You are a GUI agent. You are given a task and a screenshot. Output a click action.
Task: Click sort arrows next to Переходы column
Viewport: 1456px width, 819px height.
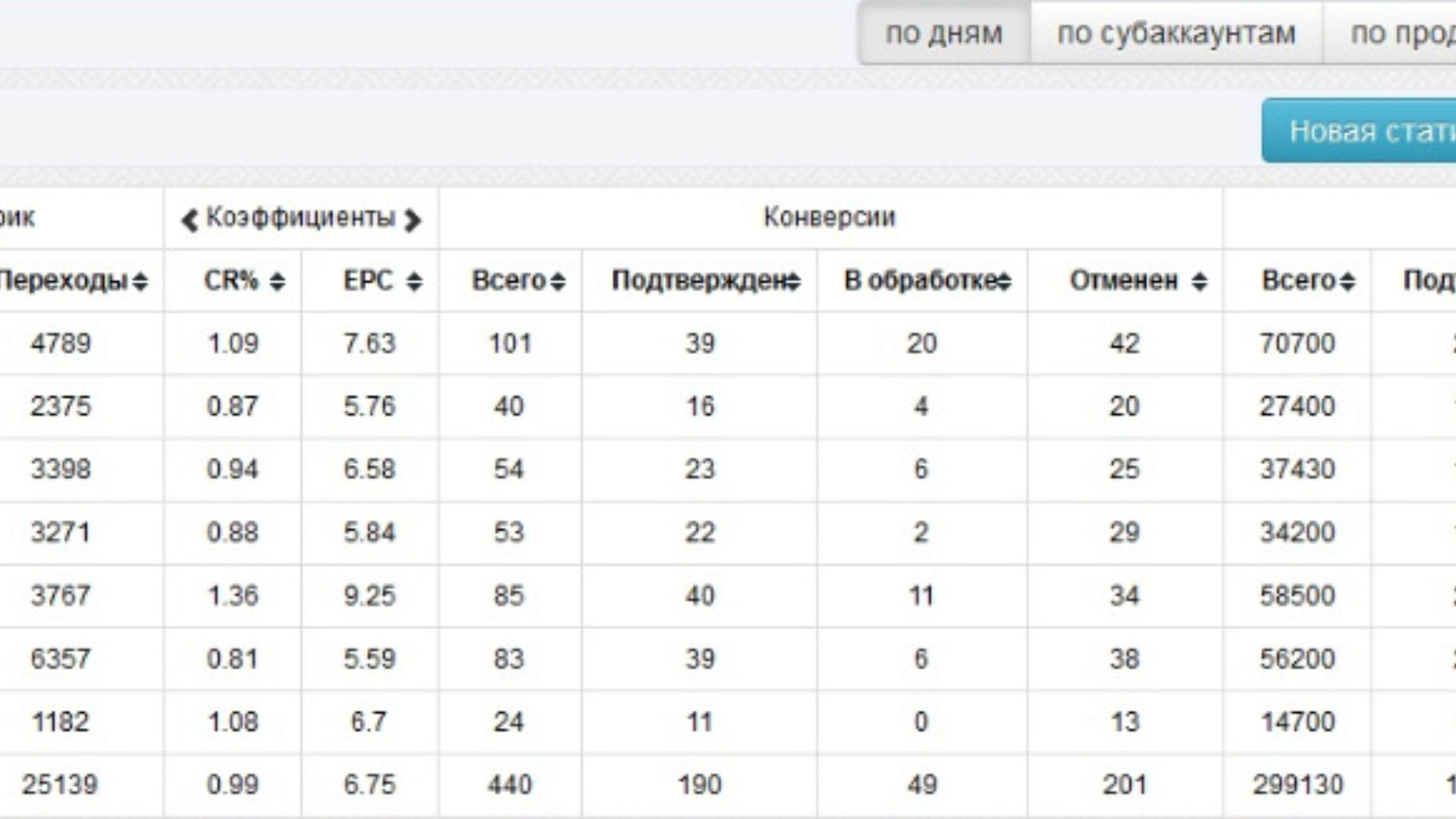(140, 282)
